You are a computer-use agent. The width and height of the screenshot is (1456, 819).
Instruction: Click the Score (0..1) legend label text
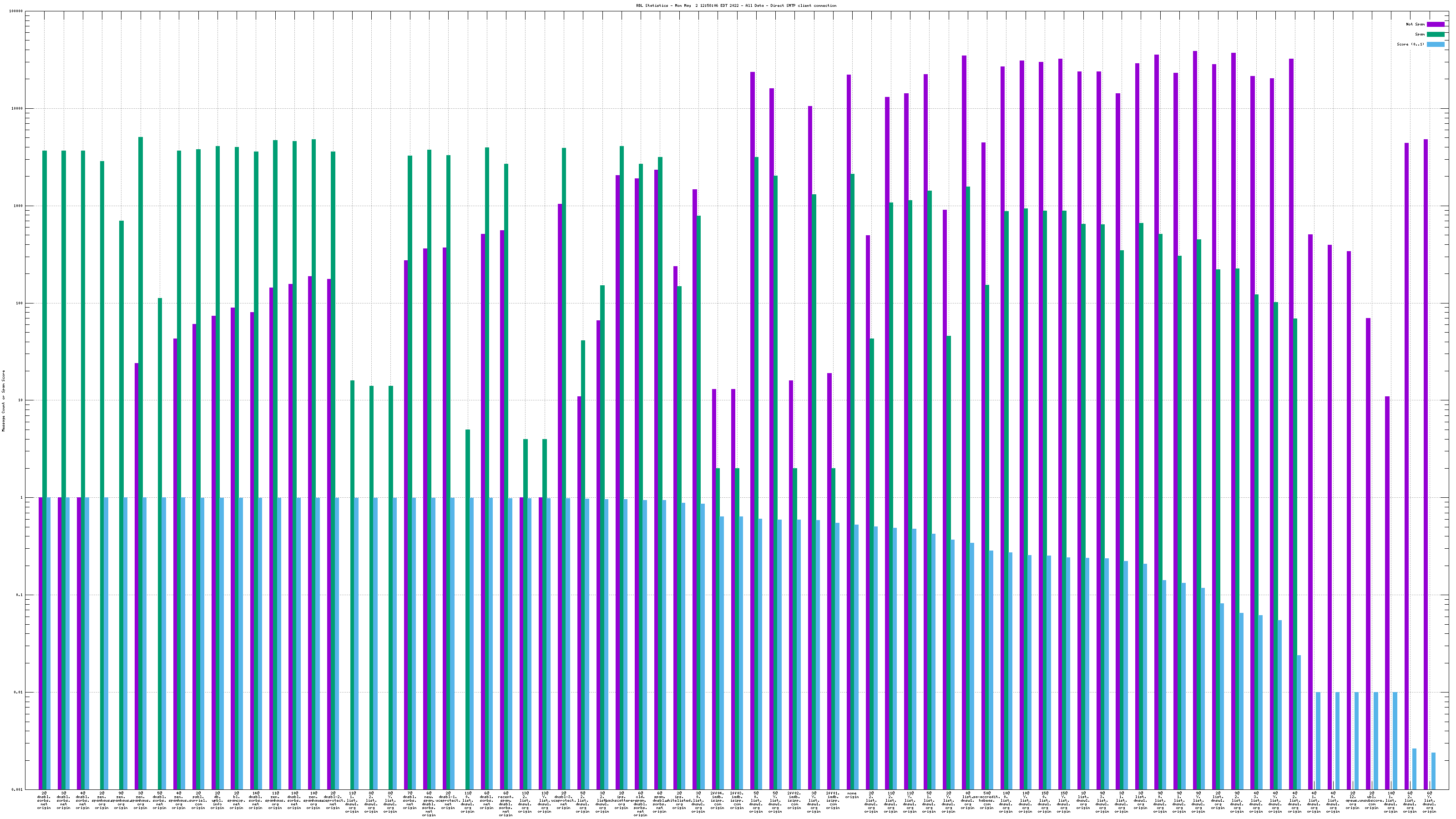click(1411, 44)
